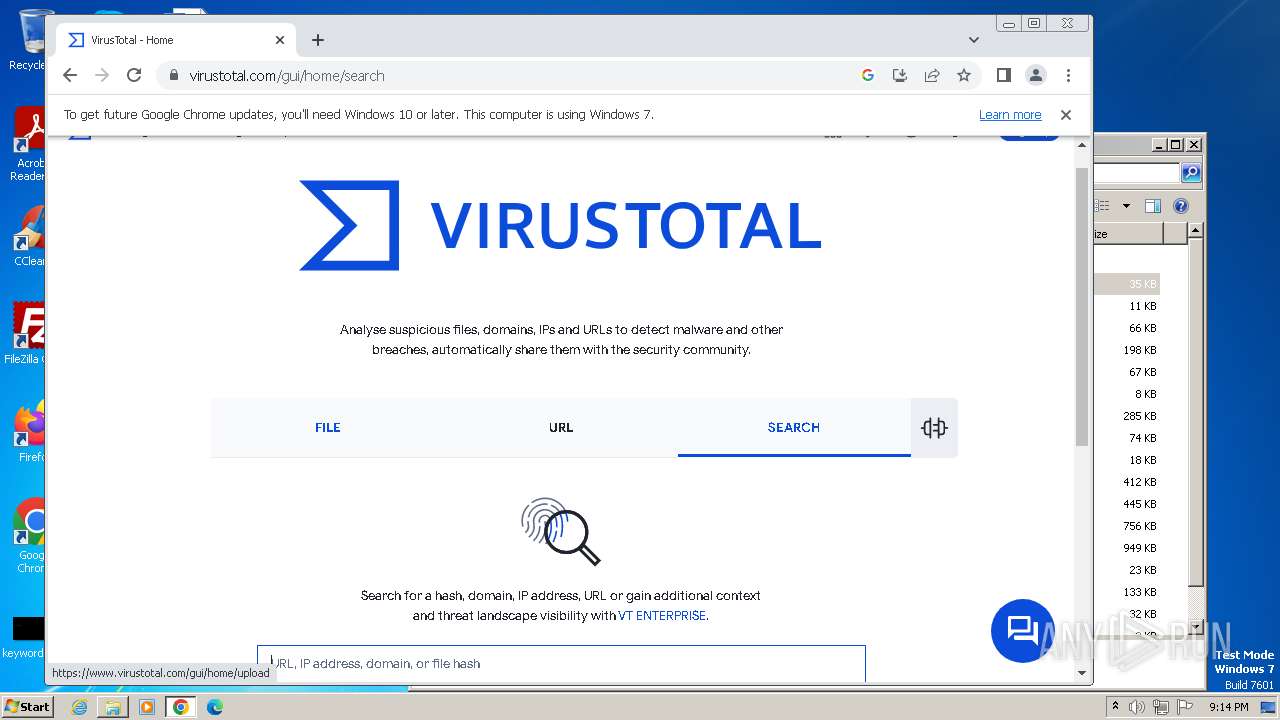Select the 949 KB row in Explorer
The width and height of the screenshot is (1280, 720).
point(1127,548)
